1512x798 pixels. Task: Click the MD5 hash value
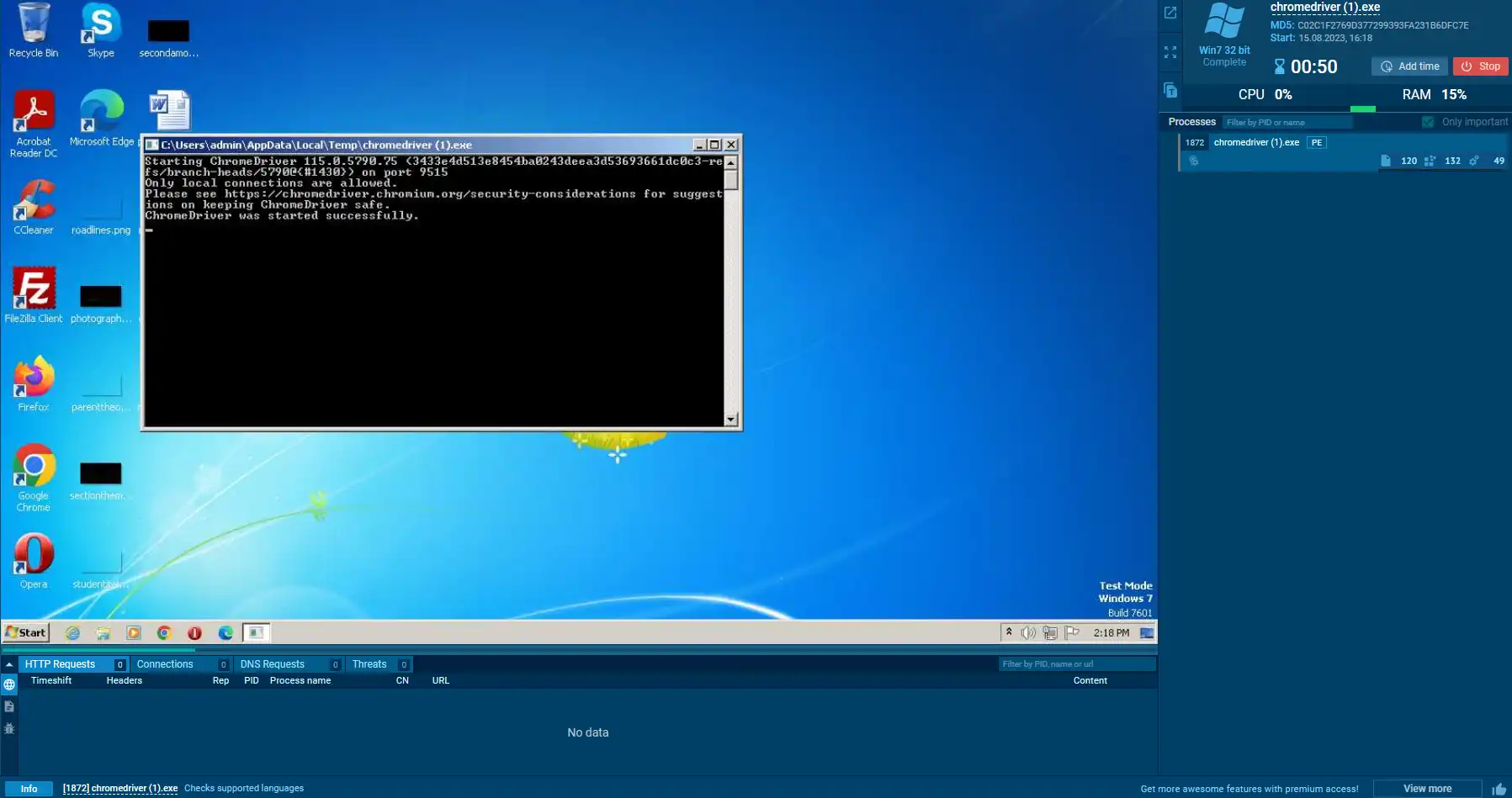pos(1382,25)
